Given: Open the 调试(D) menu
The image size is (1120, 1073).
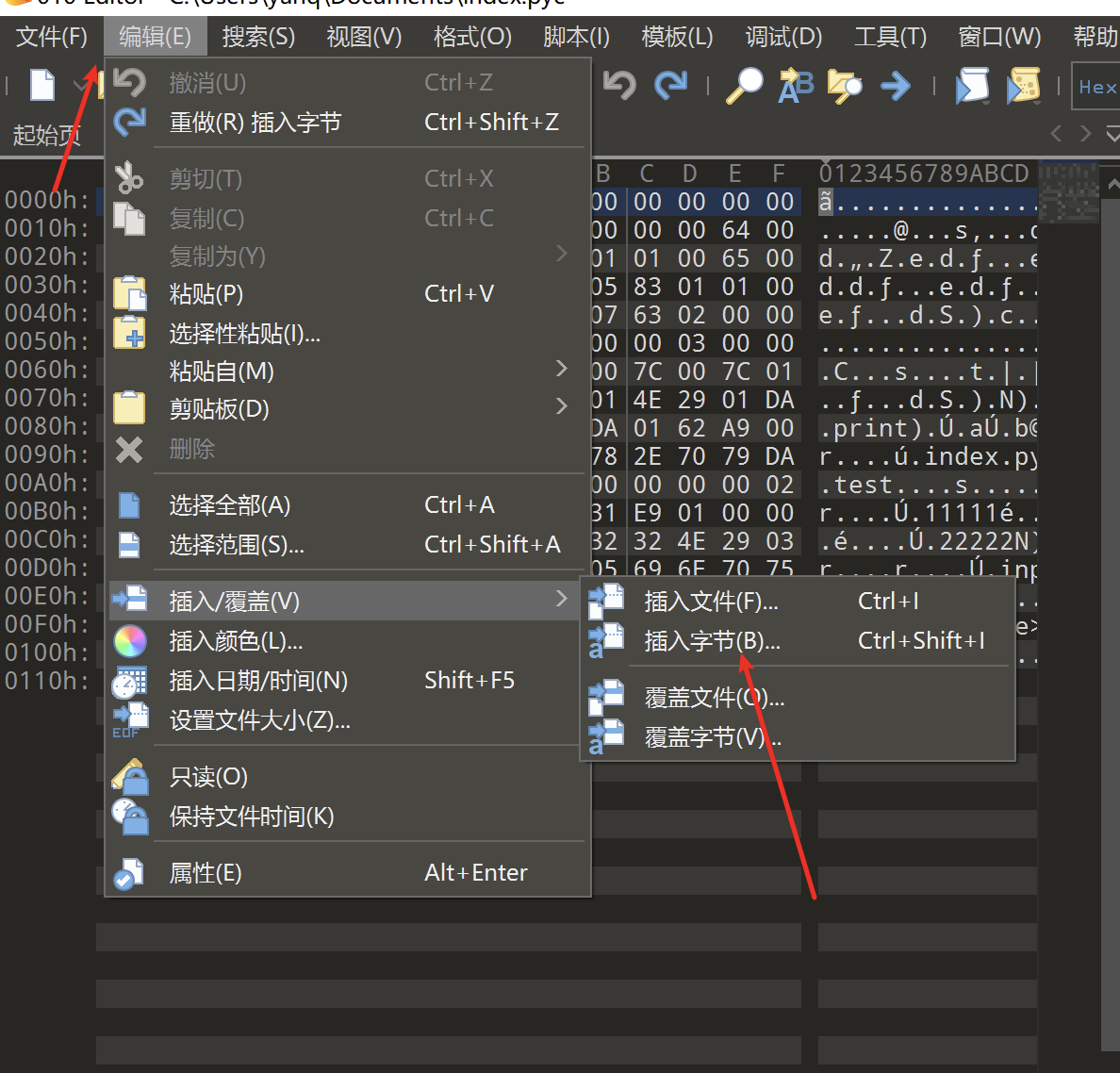Looking at the screenshot, I should click(783, 37).
